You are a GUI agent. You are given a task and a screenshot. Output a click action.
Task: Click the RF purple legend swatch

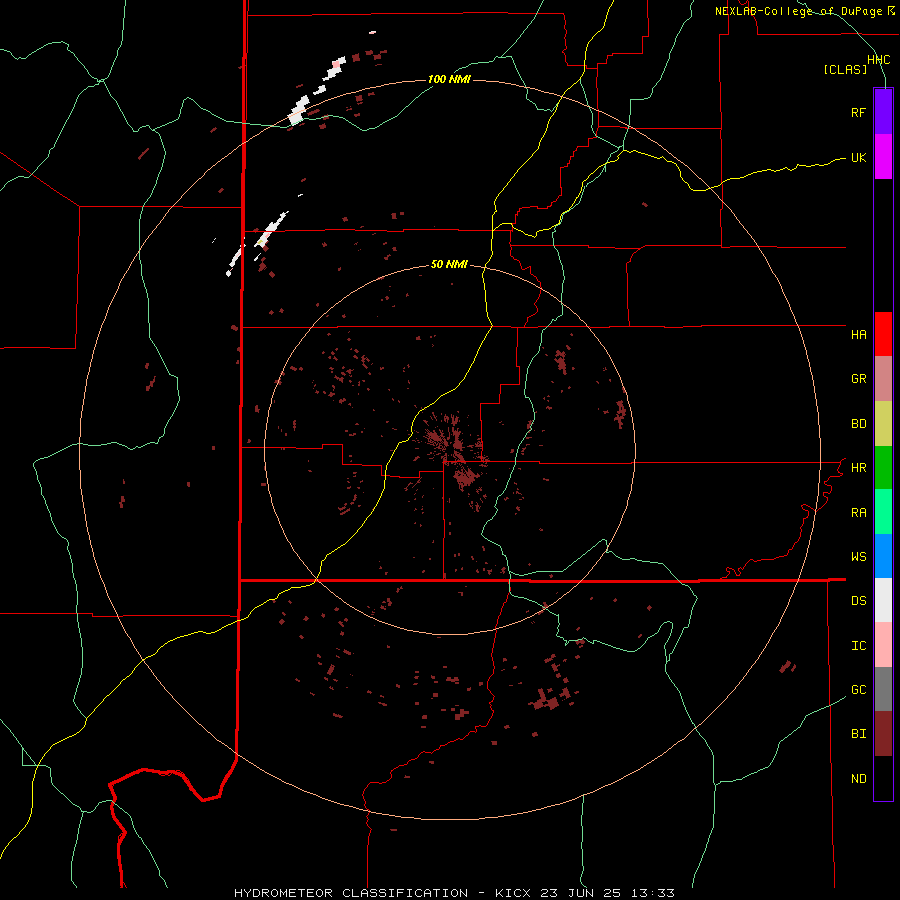(x=883, y=112)
